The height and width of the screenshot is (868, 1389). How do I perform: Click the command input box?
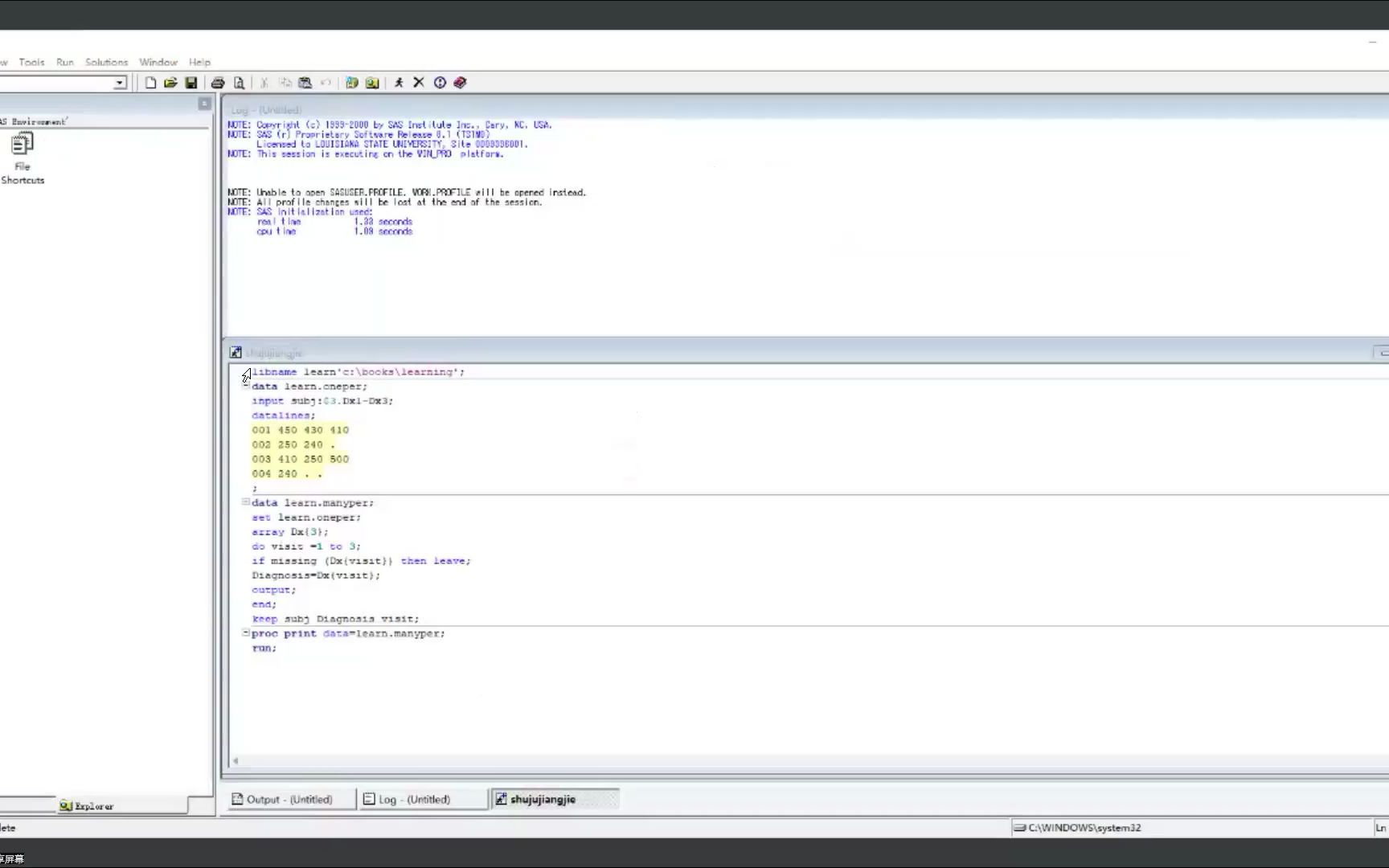[x=56, y=83]
